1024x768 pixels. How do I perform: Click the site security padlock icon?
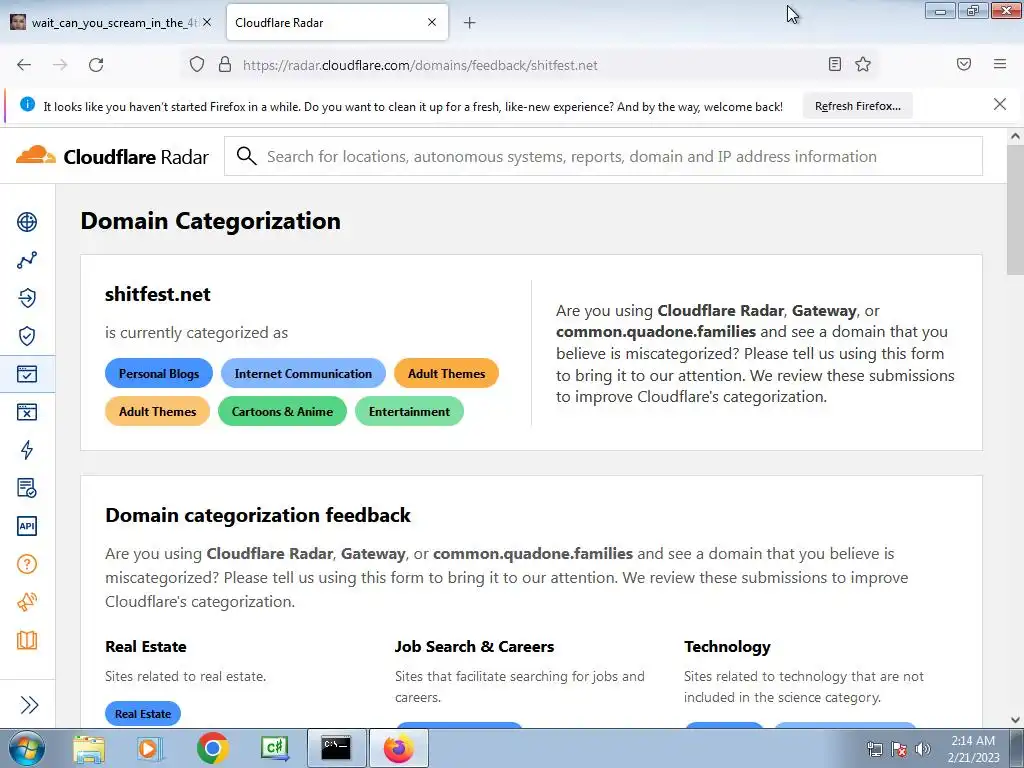click(x=225, y=64)
